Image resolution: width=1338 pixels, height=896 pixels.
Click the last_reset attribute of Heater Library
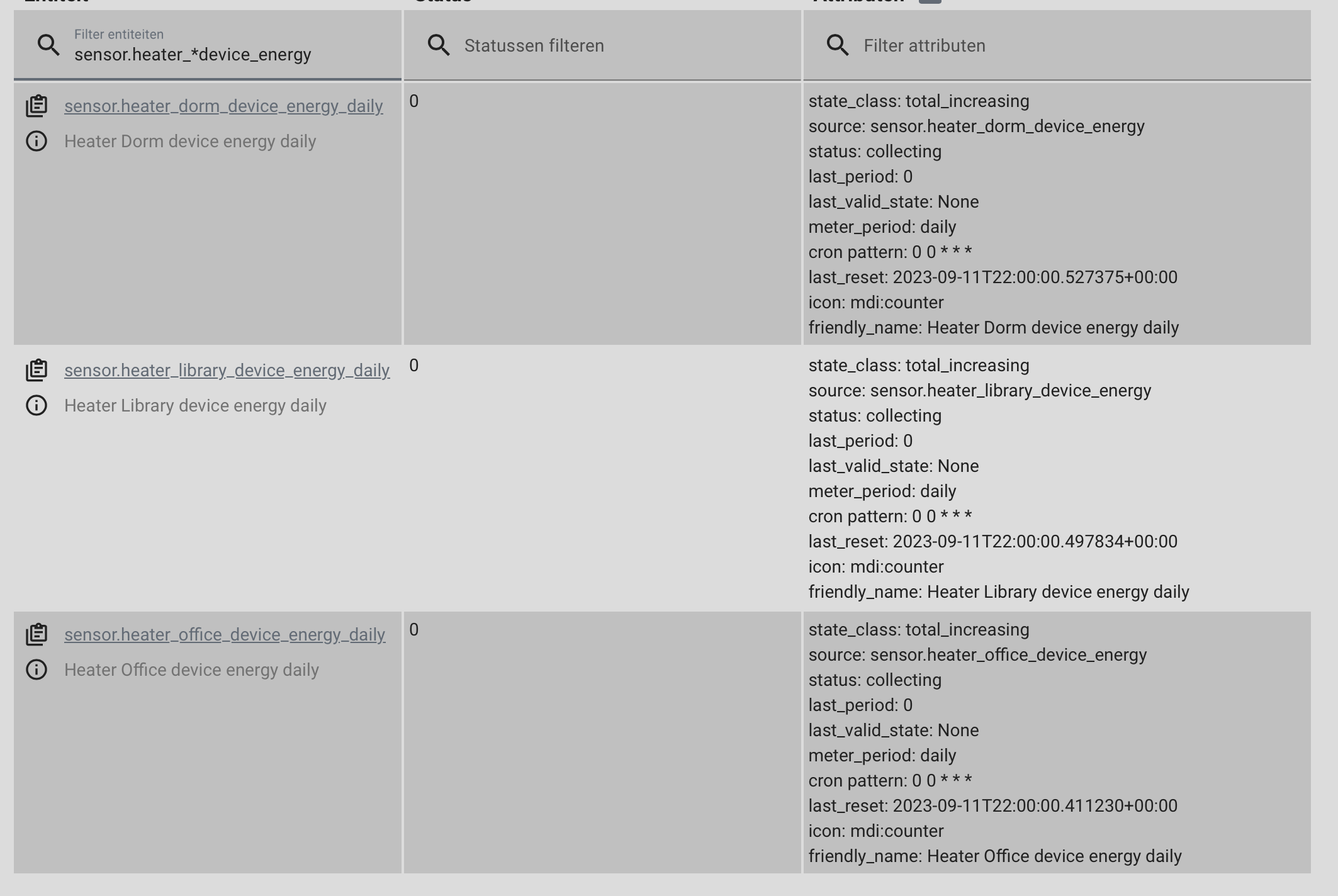[993, 541]
